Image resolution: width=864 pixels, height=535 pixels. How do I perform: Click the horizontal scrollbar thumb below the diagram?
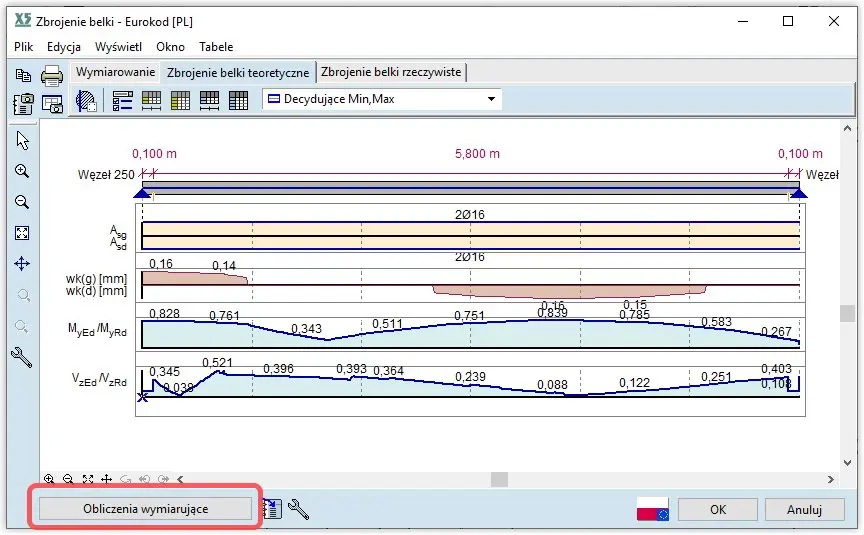(498, 479)
